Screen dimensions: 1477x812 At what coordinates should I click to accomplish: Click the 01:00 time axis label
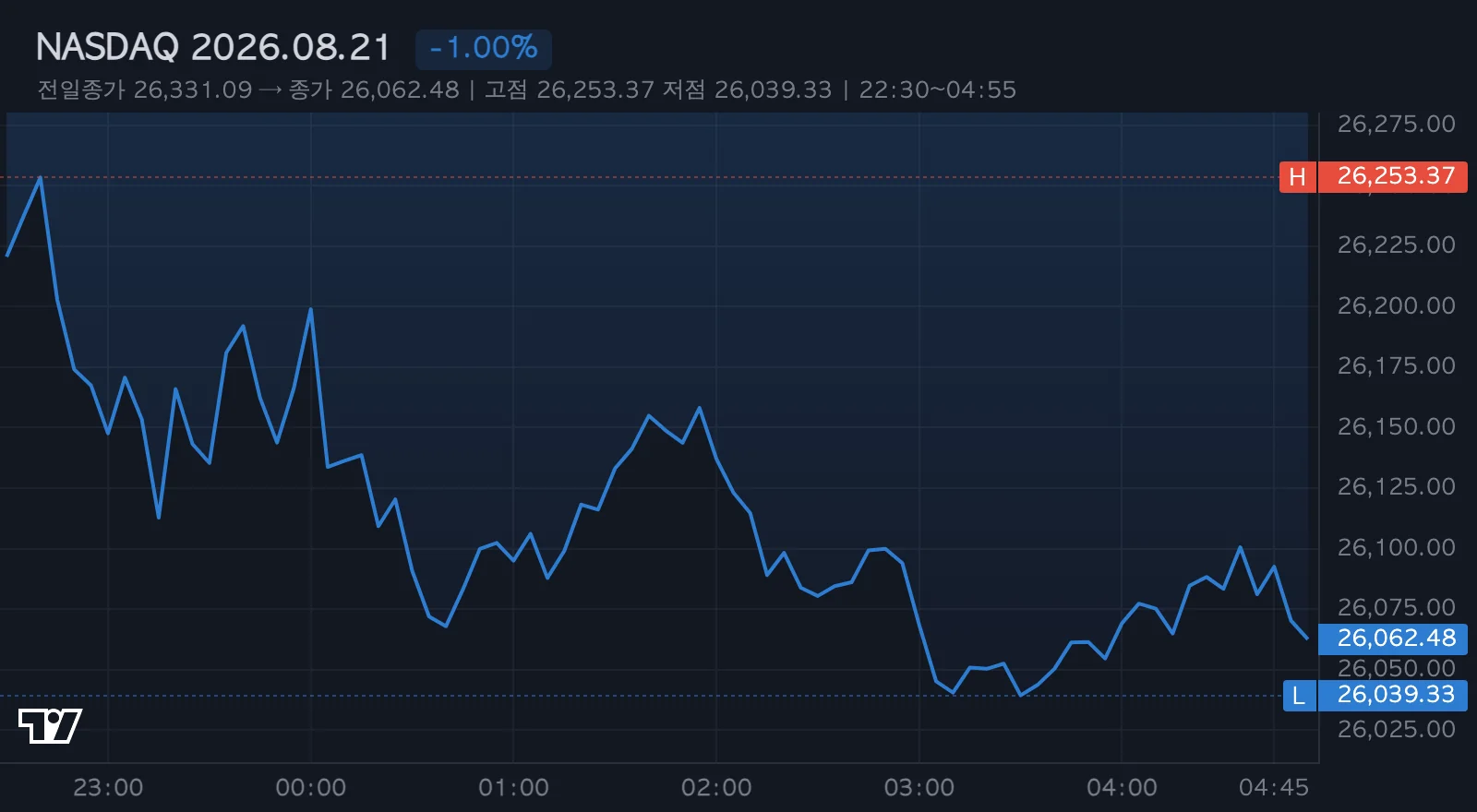[x=513, y=787]
